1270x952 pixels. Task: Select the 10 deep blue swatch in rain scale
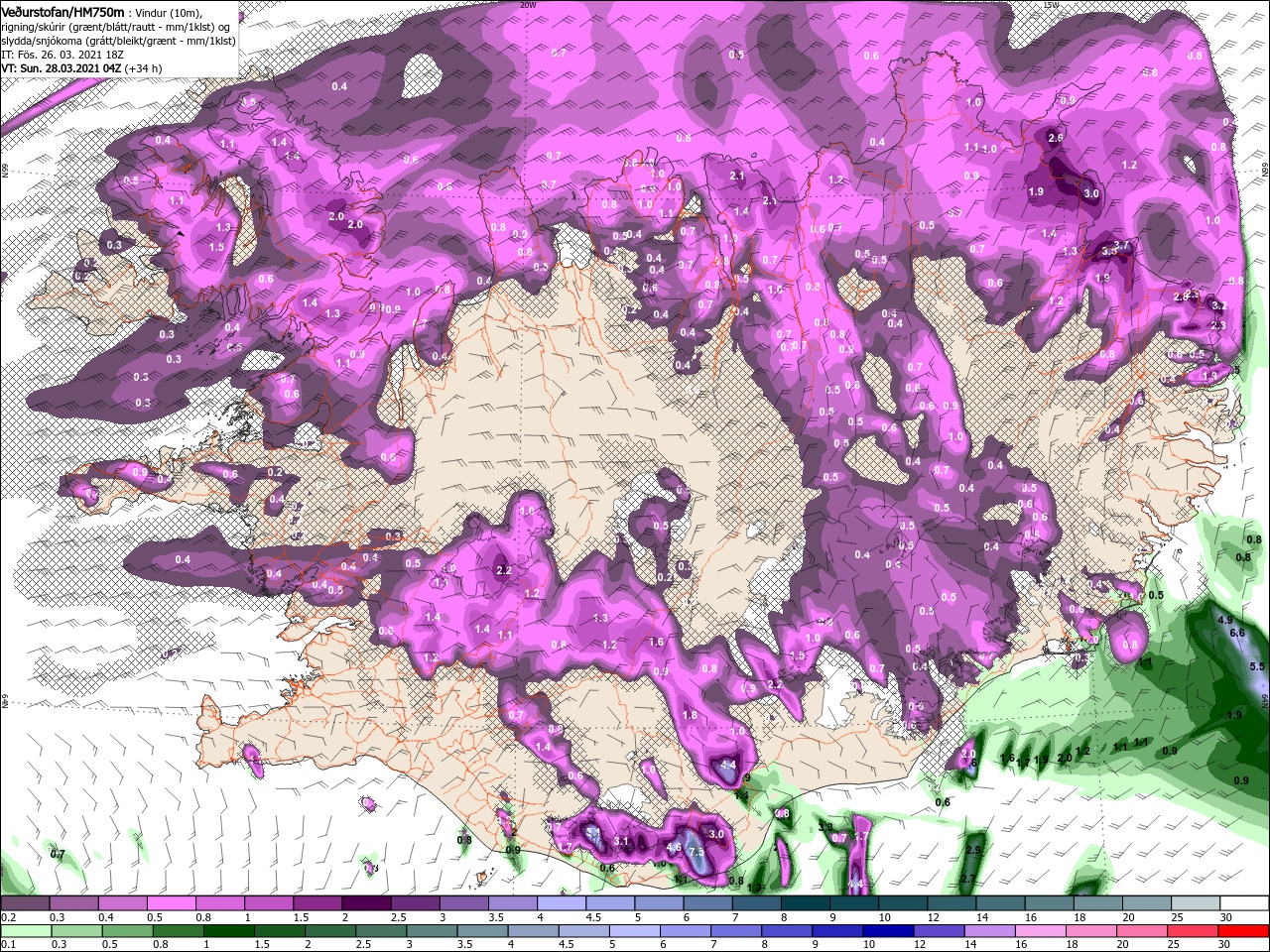[x=887, y=930]
